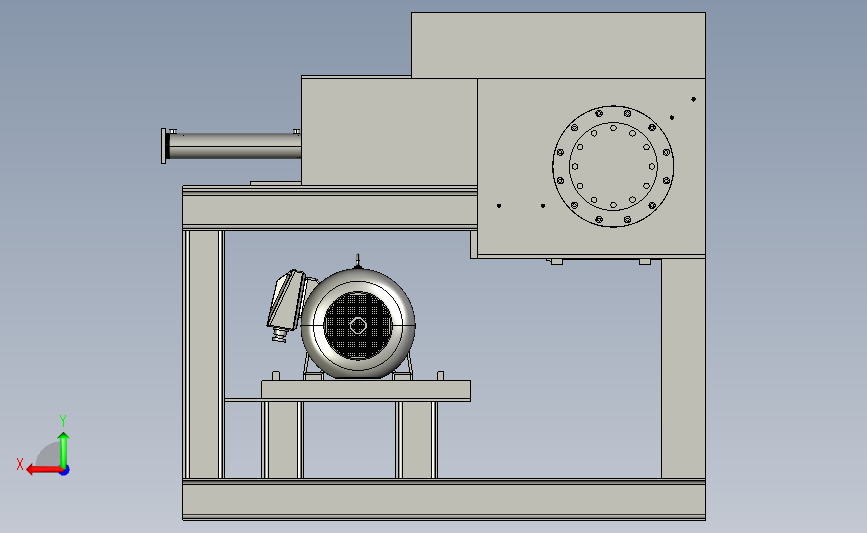Click the red X axis arrow on triad
Screen dimensions: 867x533
tap(43, 470)
